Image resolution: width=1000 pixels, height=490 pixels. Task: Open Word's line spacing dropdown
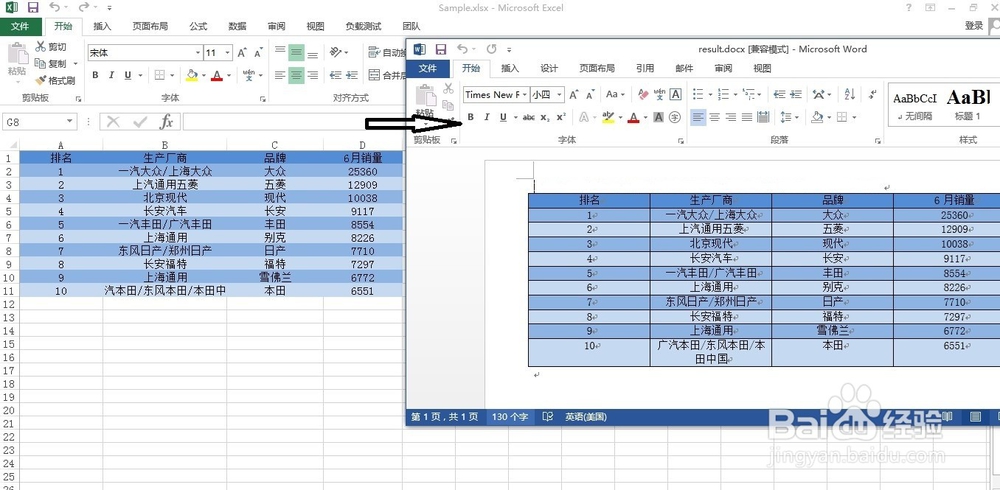pos(789,117)
